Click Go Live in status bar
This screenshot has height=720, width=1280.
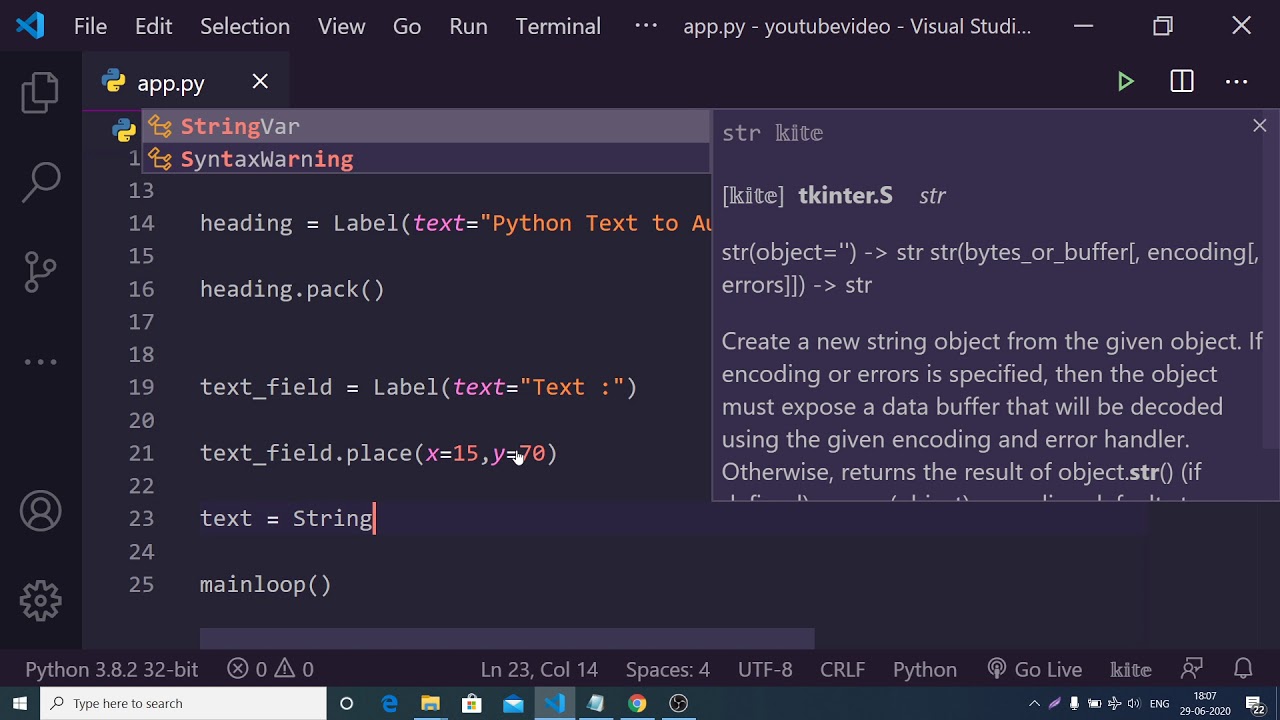tap(1035, 669)
